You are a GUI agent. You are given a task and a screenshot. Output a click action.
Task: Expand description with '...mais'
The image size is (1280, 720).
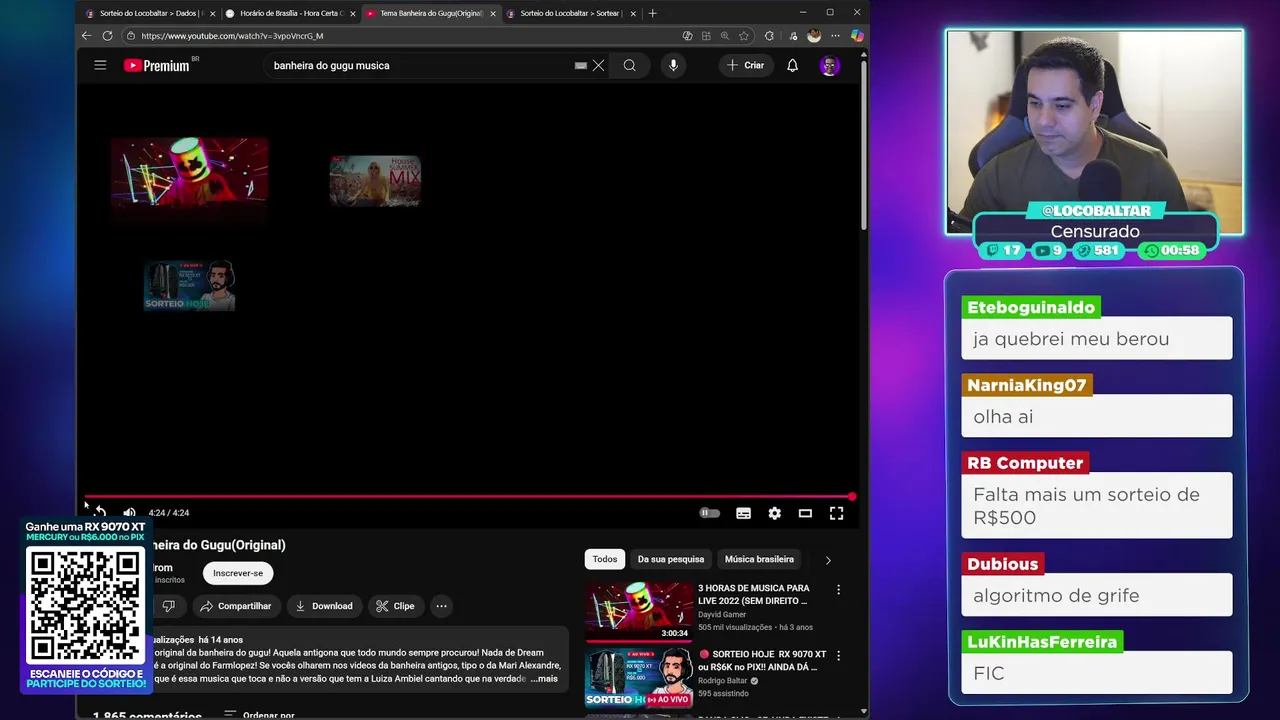click(x=544, y=679)
